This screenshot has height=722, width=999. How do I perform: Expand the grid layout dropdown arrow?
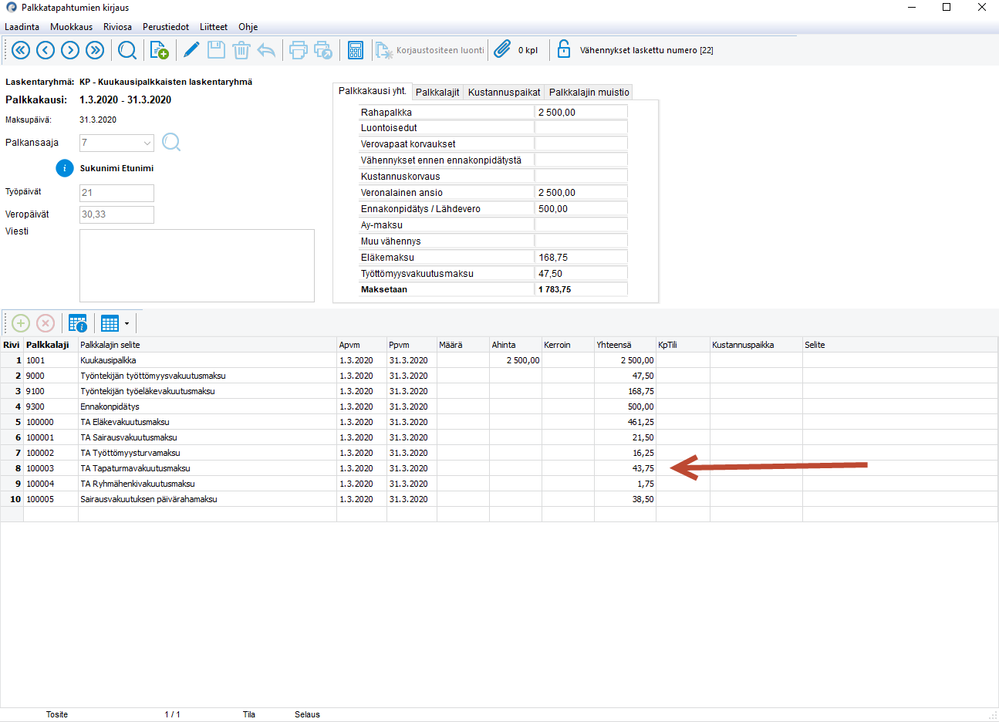[x=127, y=324]
